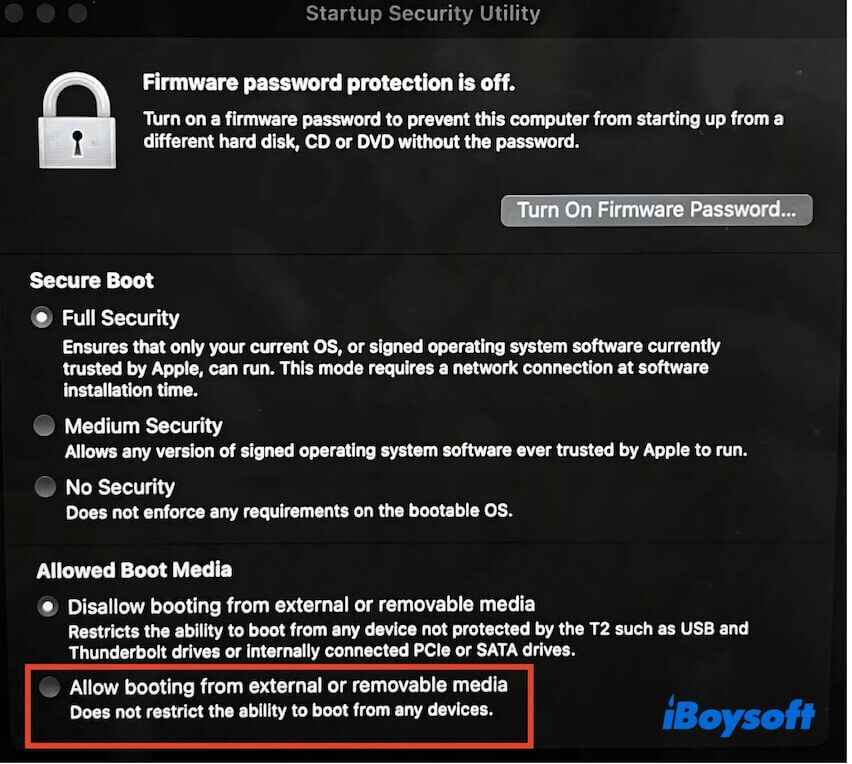The height and width of the screenshot is (764, 852).
Task: Click the Startup Security Utility window title
Action: (422, 14)
